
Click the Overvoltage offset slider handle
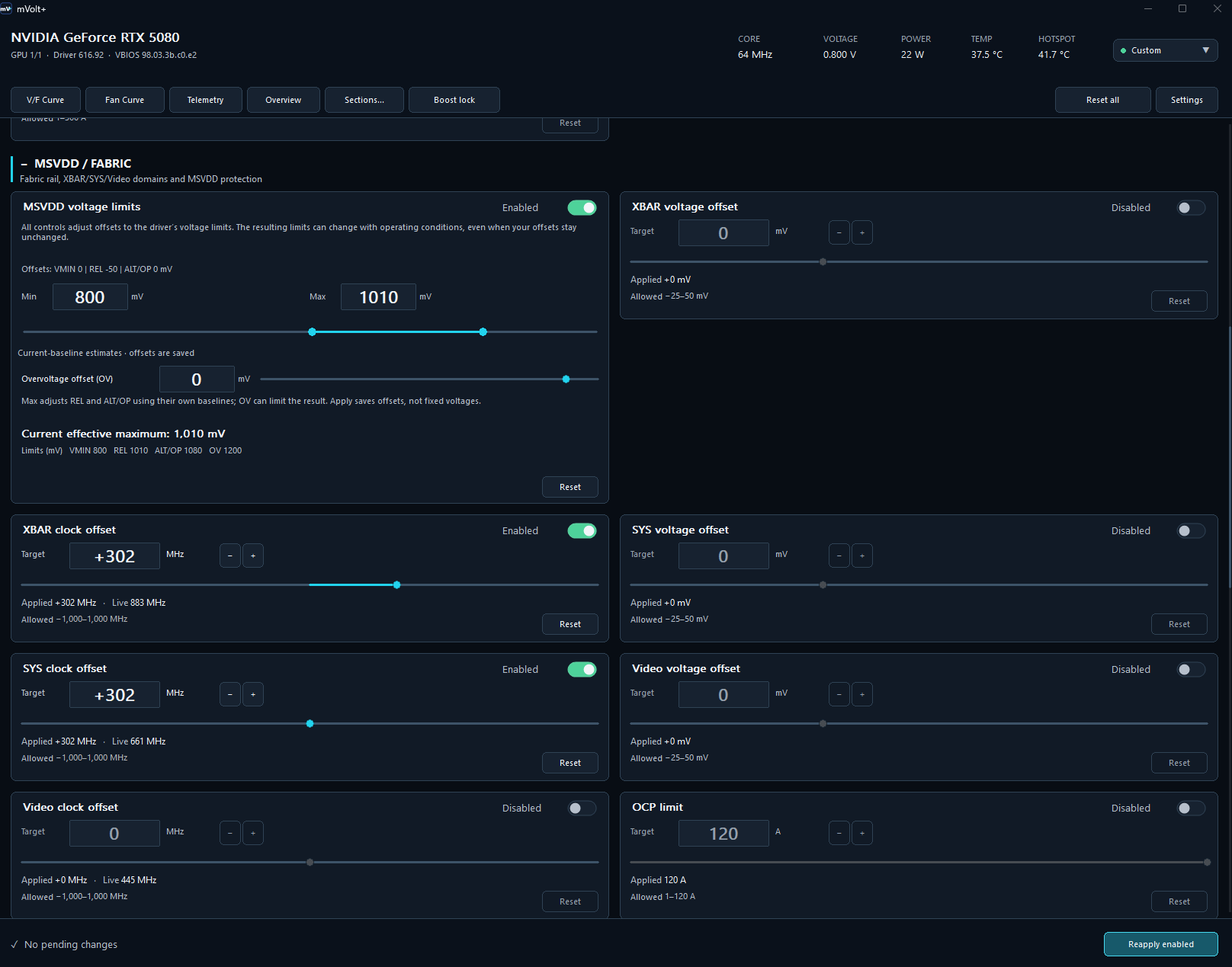566,379
